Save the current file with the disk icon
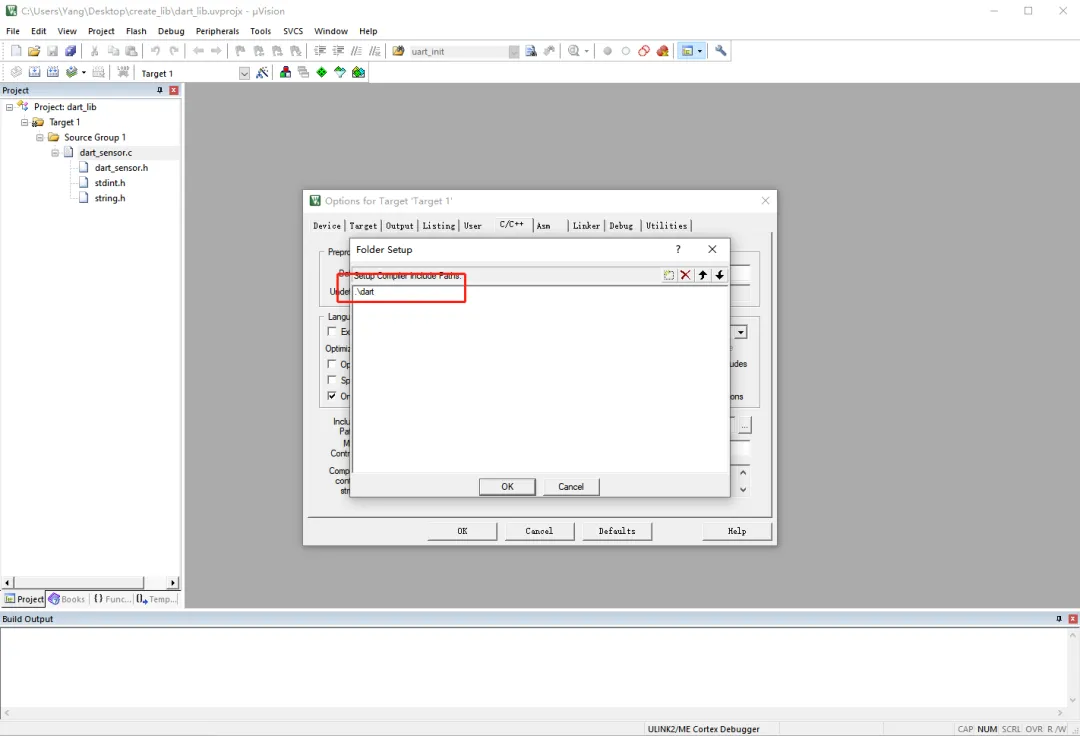Viewport: 1080px width, 736px height. [52, 51]
